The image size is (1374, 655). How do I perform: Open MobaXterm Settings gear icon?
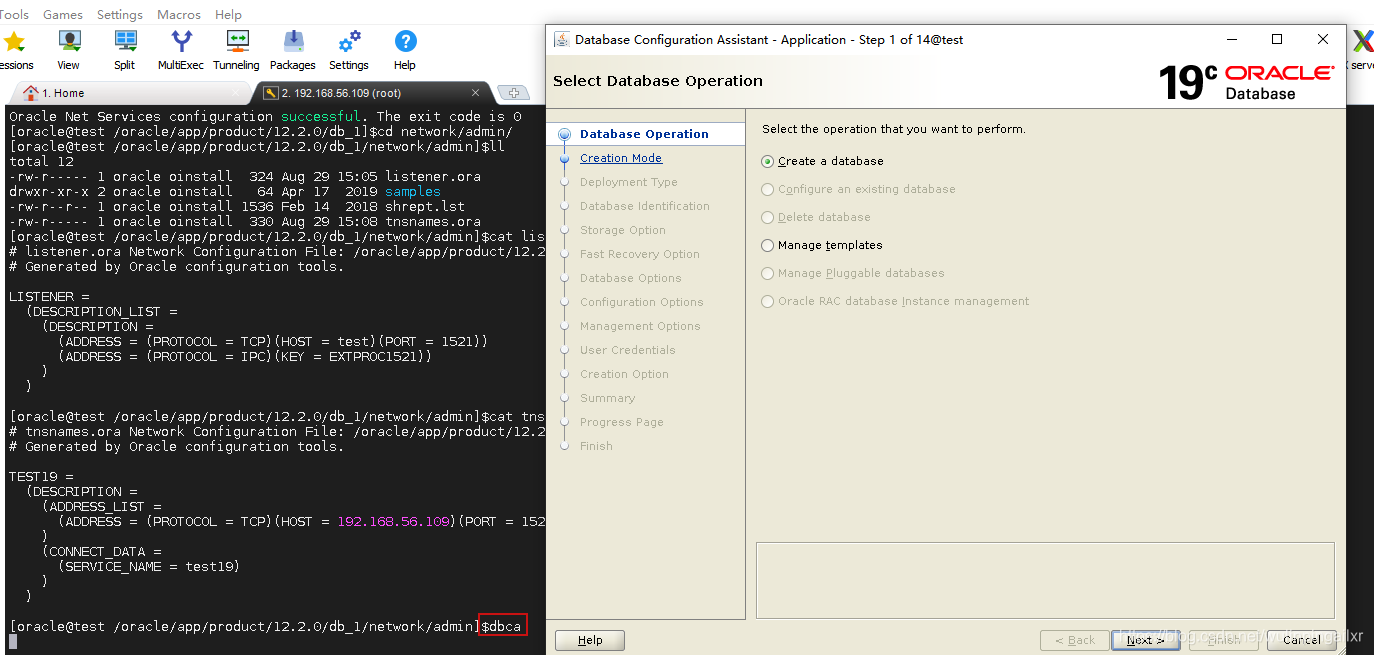(349, 49)
